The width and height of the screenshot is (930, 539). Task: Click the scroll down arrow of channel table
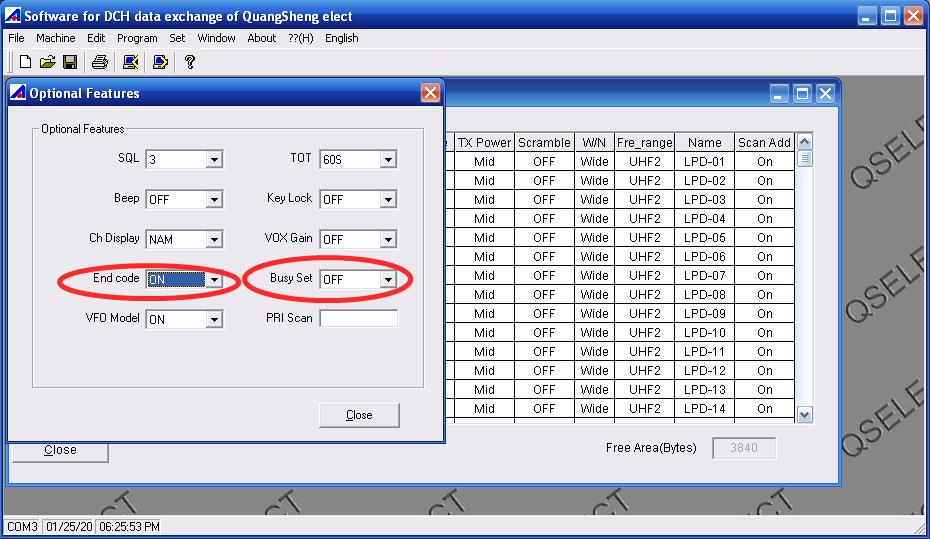(804, 415)
